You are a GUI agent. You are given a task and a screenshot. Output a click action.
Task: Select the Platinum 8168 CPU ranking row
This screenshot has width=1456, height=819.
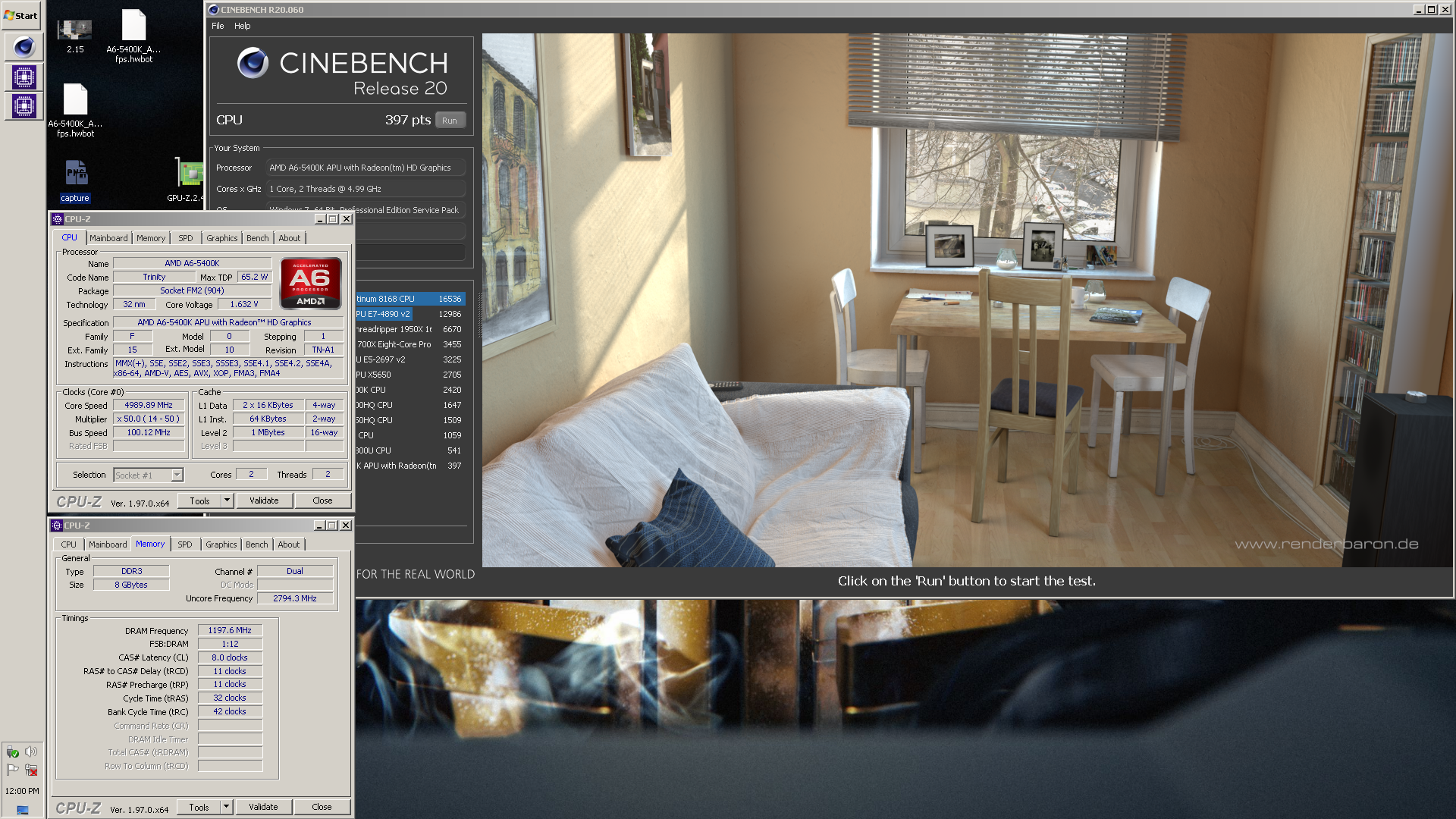[410, 300]
